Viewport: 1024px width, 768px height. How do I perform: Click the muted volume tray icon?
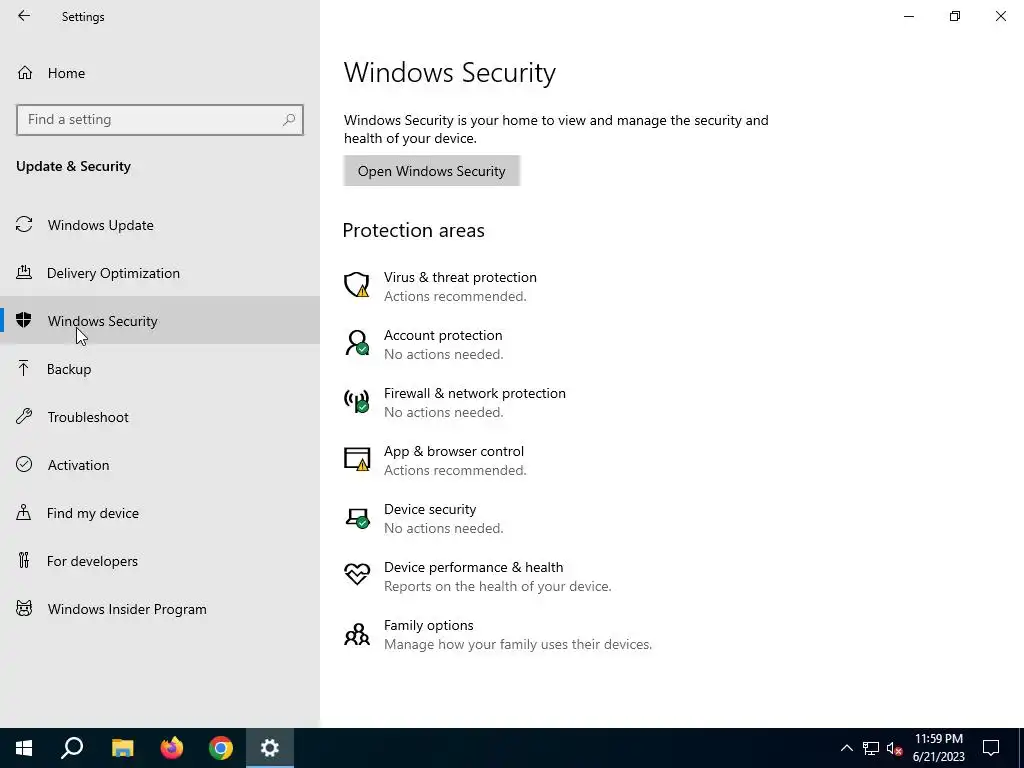point(895,748)
